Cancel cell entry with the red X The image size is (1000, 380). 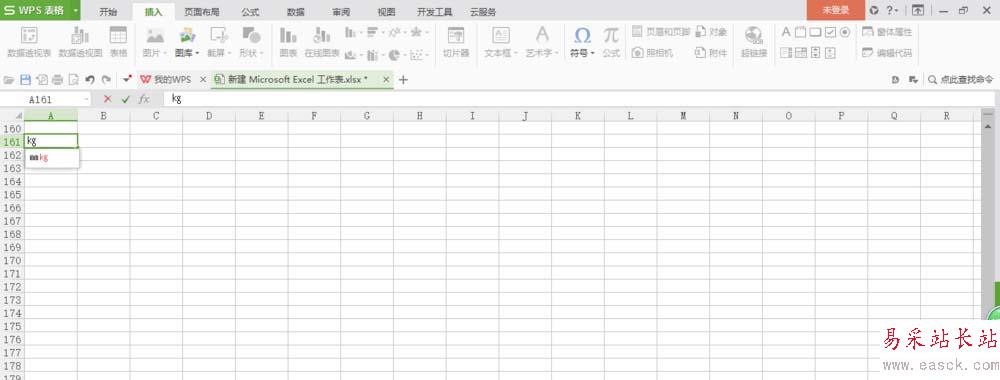click(107, 99)
